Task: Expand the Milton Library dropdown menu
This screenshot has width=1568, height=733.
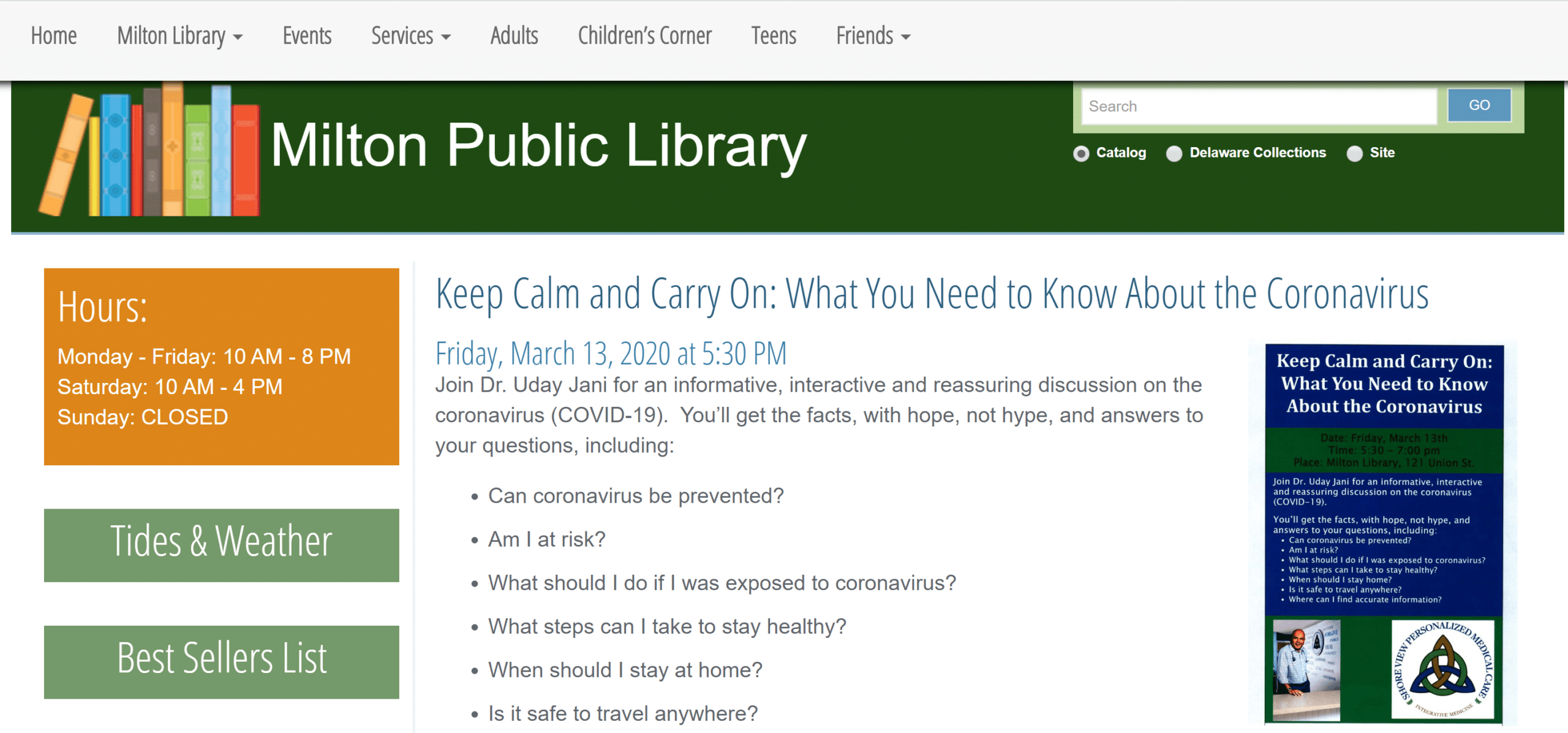Action: (180, 36)
